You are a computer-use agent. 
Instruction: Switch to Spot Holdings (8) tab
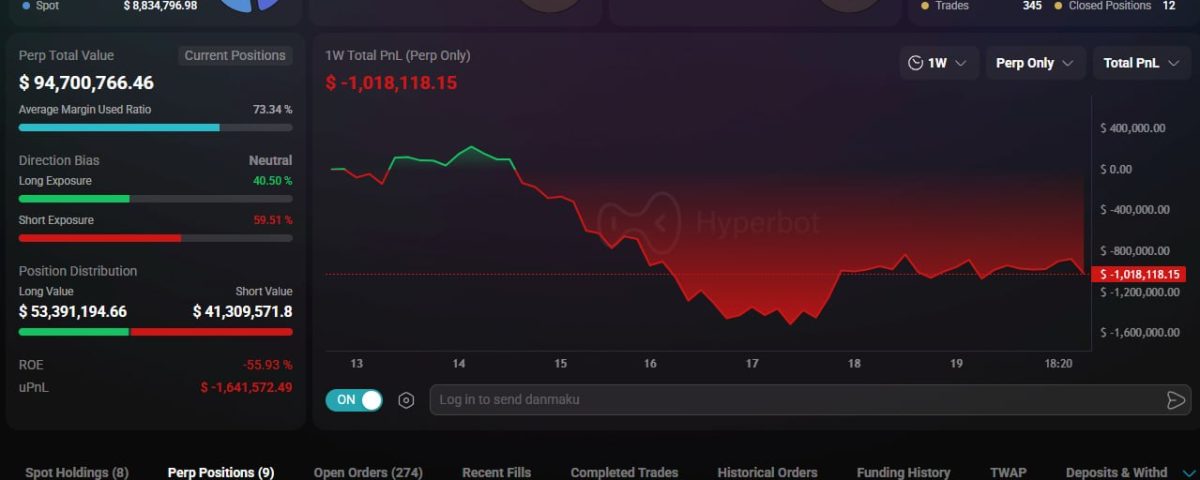point(77,472)
